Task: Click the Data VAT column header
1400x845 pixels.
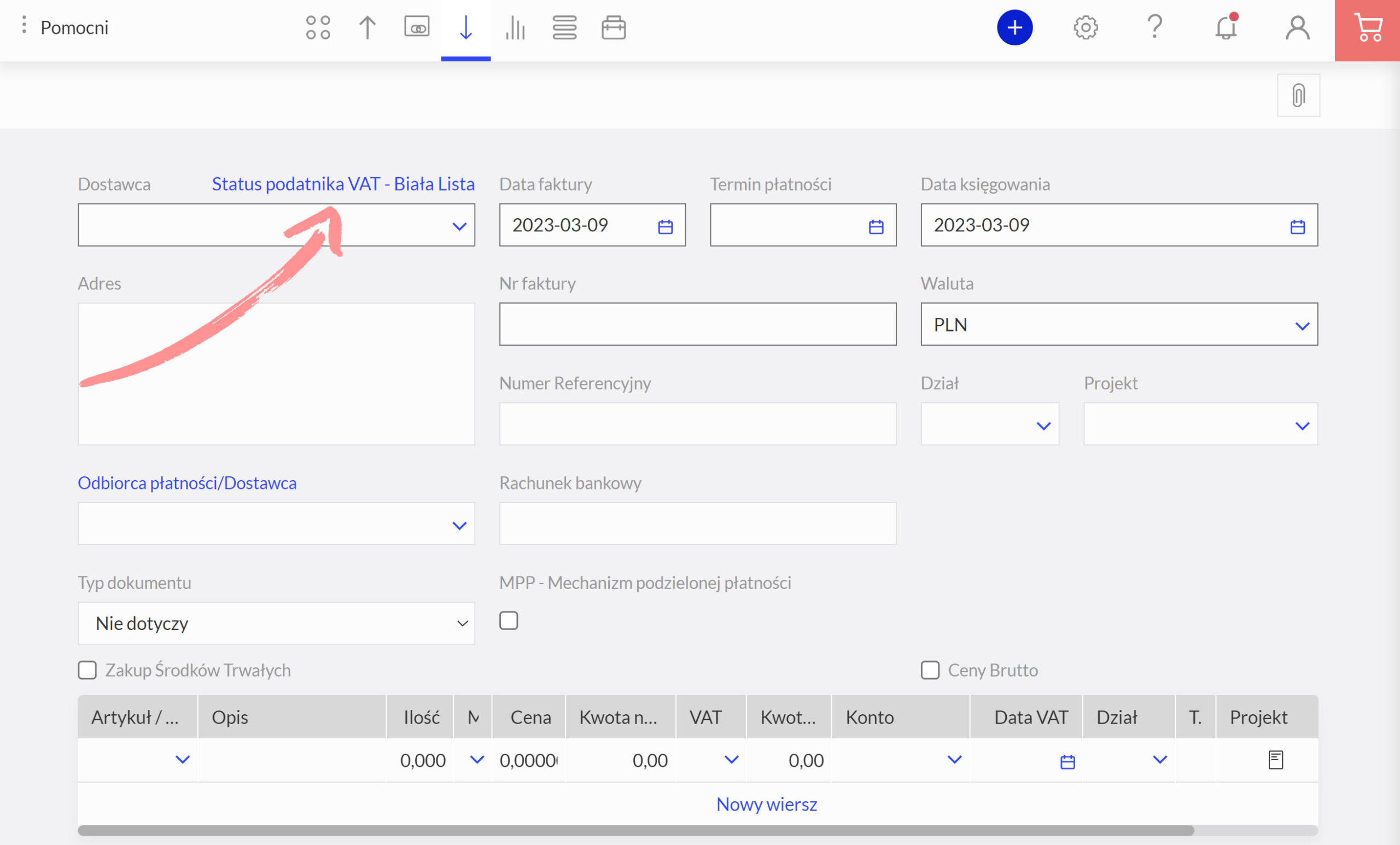Action: pyautogui.click(x=1026, y=717)
